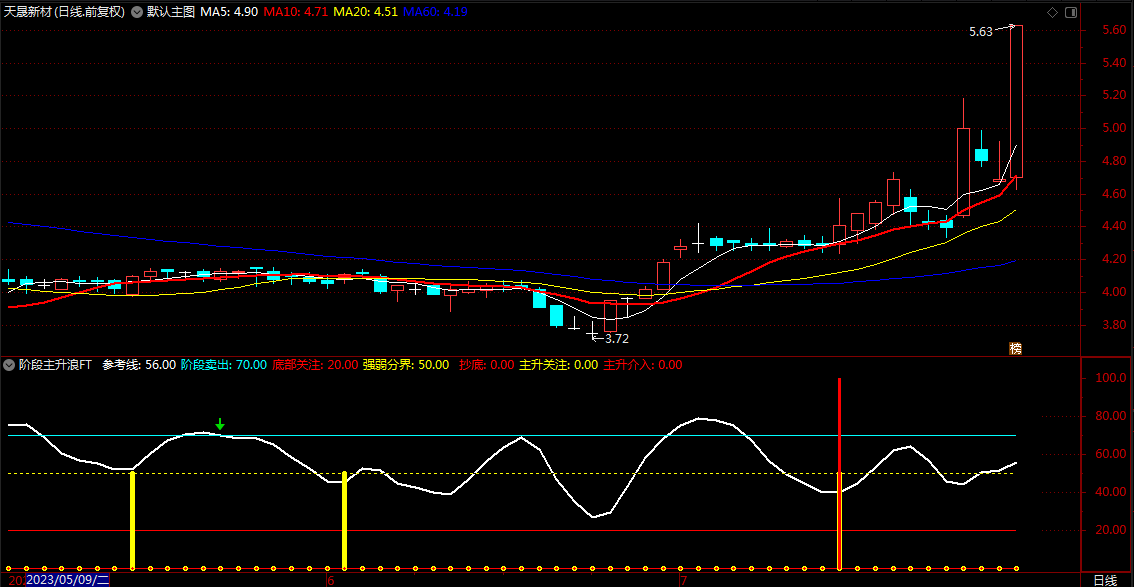
Task: Click the 3.72 low price annotation
Action: [x=615, y=338]
